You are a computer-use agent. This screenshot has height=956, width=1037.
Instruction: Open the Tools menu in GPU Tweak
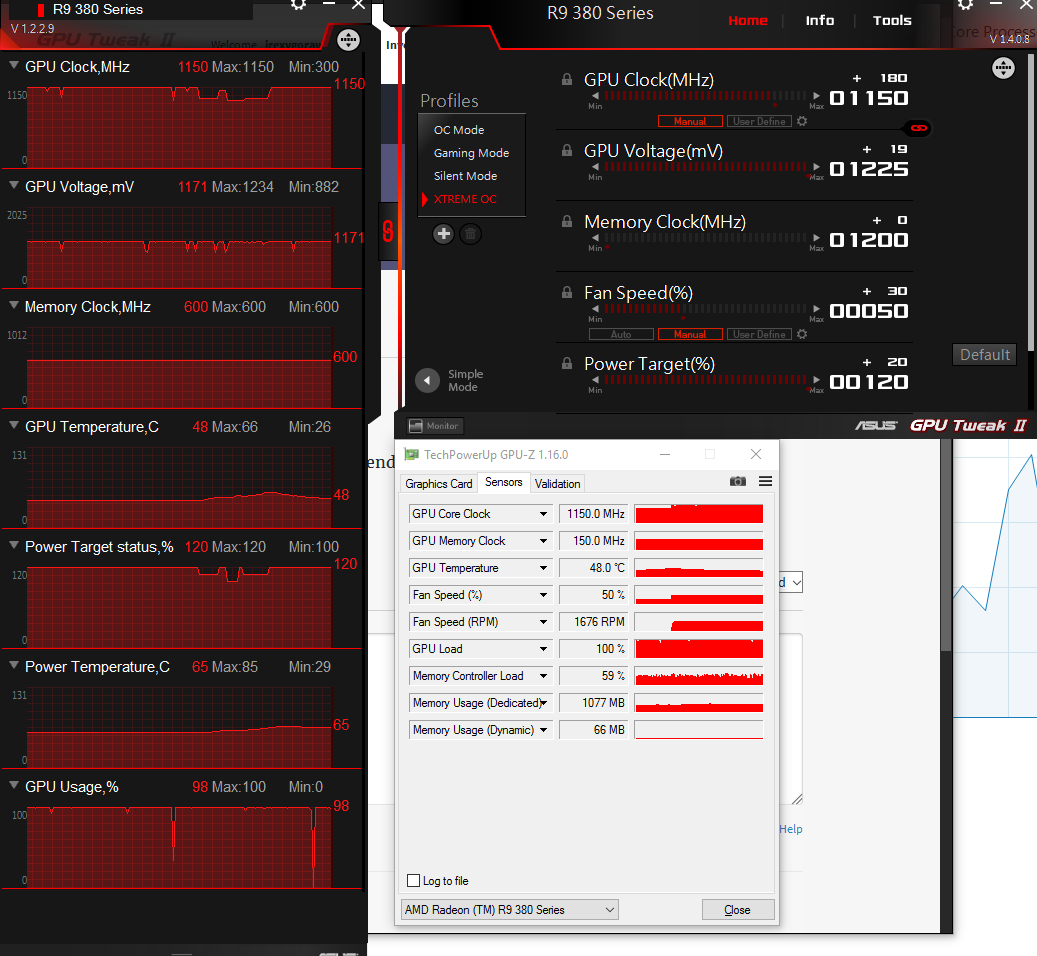(x=892, y=20)
